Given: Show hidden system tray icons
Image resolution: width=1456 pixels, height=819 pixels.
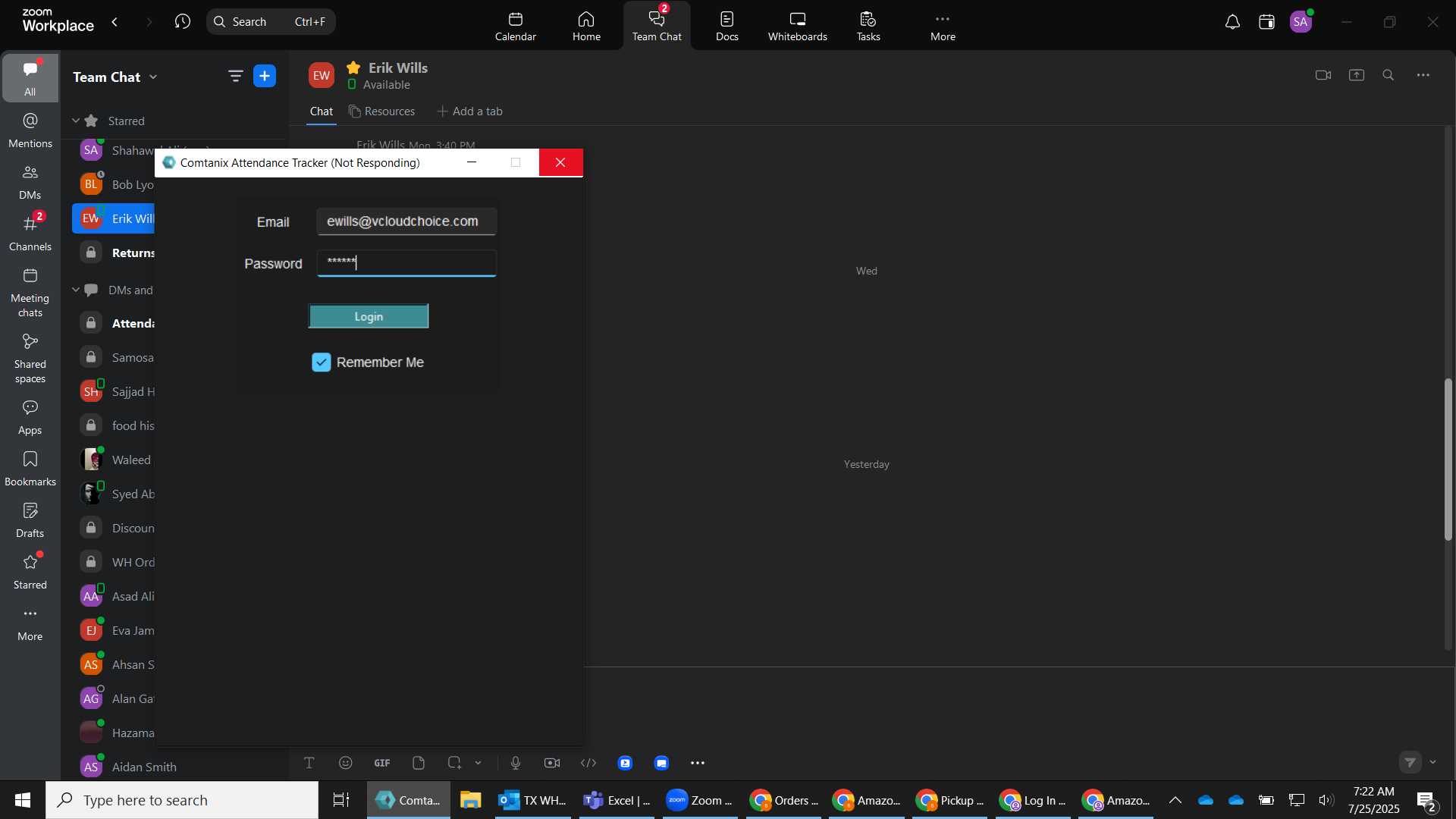Looking at the screenshot, I should (1175, 800).
